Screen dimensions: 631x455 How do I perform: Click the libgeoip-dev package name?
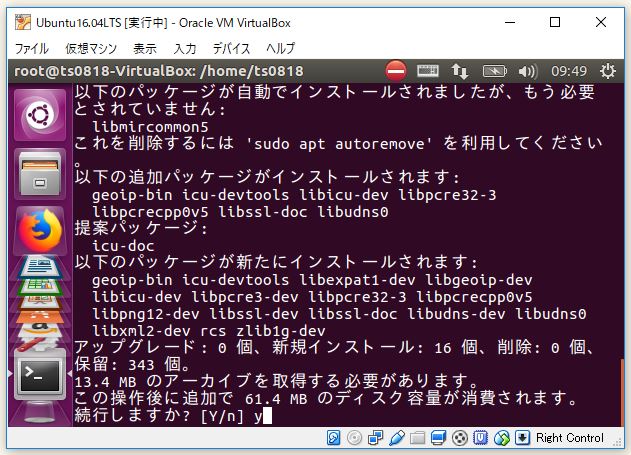[x=479, y=280]
